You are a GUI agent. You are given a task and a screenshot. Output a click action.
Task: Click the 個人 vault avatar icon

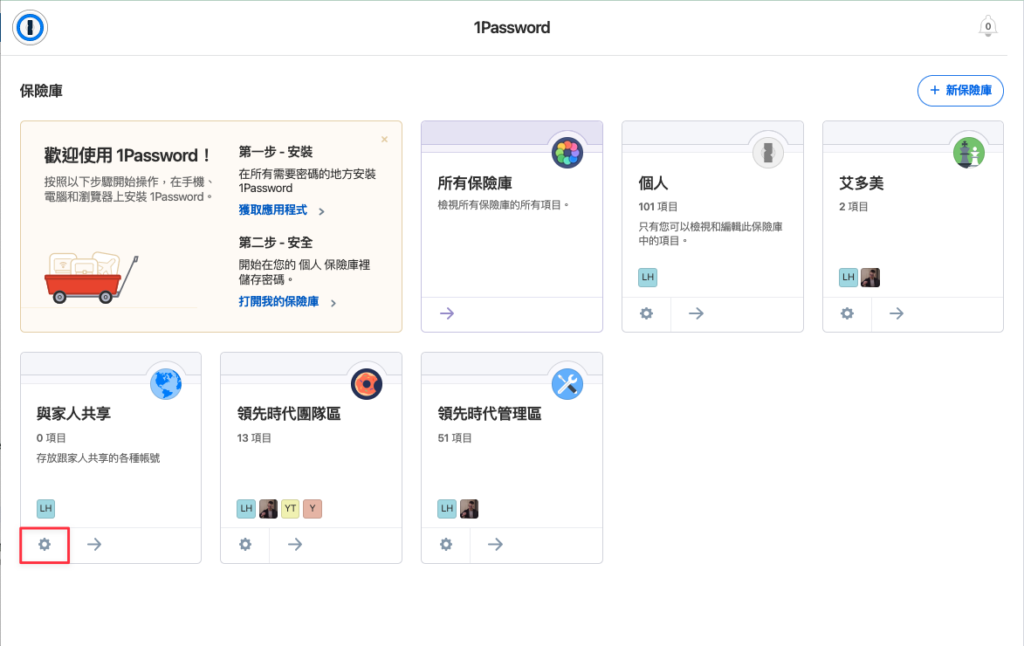(x=767, y=153)
